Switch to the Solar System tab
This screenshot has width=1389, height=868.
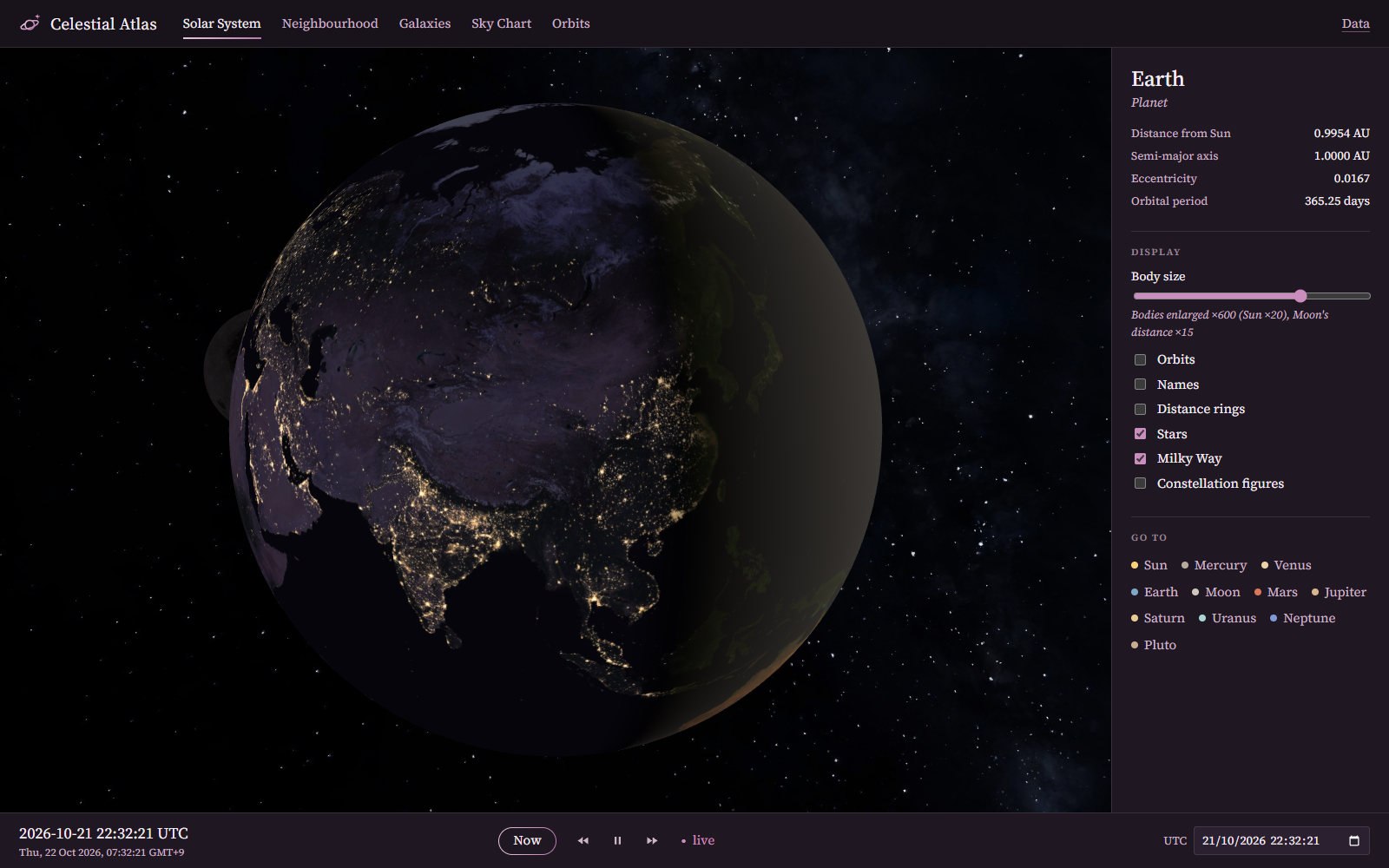point(221,23)
